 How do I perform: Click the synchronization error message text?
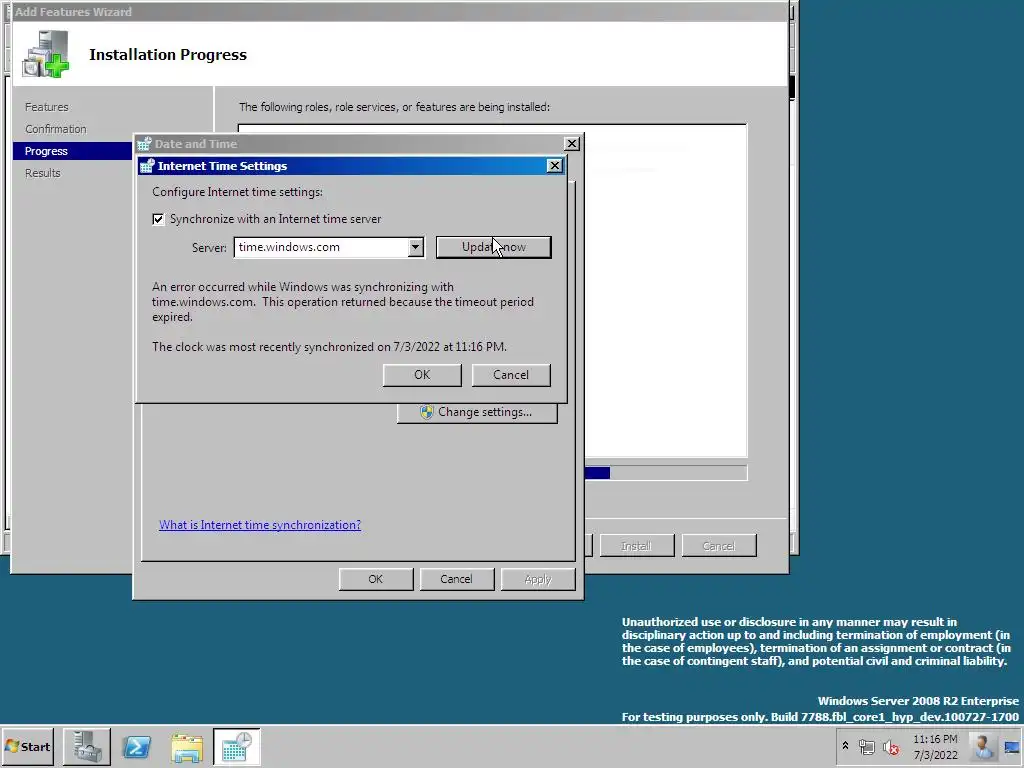tap(343, 302)
